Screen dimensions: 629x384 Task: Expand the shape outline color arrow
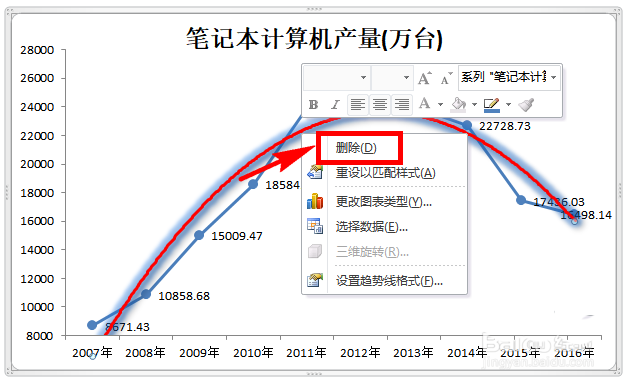pyautogui.click(x=508, y=105)
